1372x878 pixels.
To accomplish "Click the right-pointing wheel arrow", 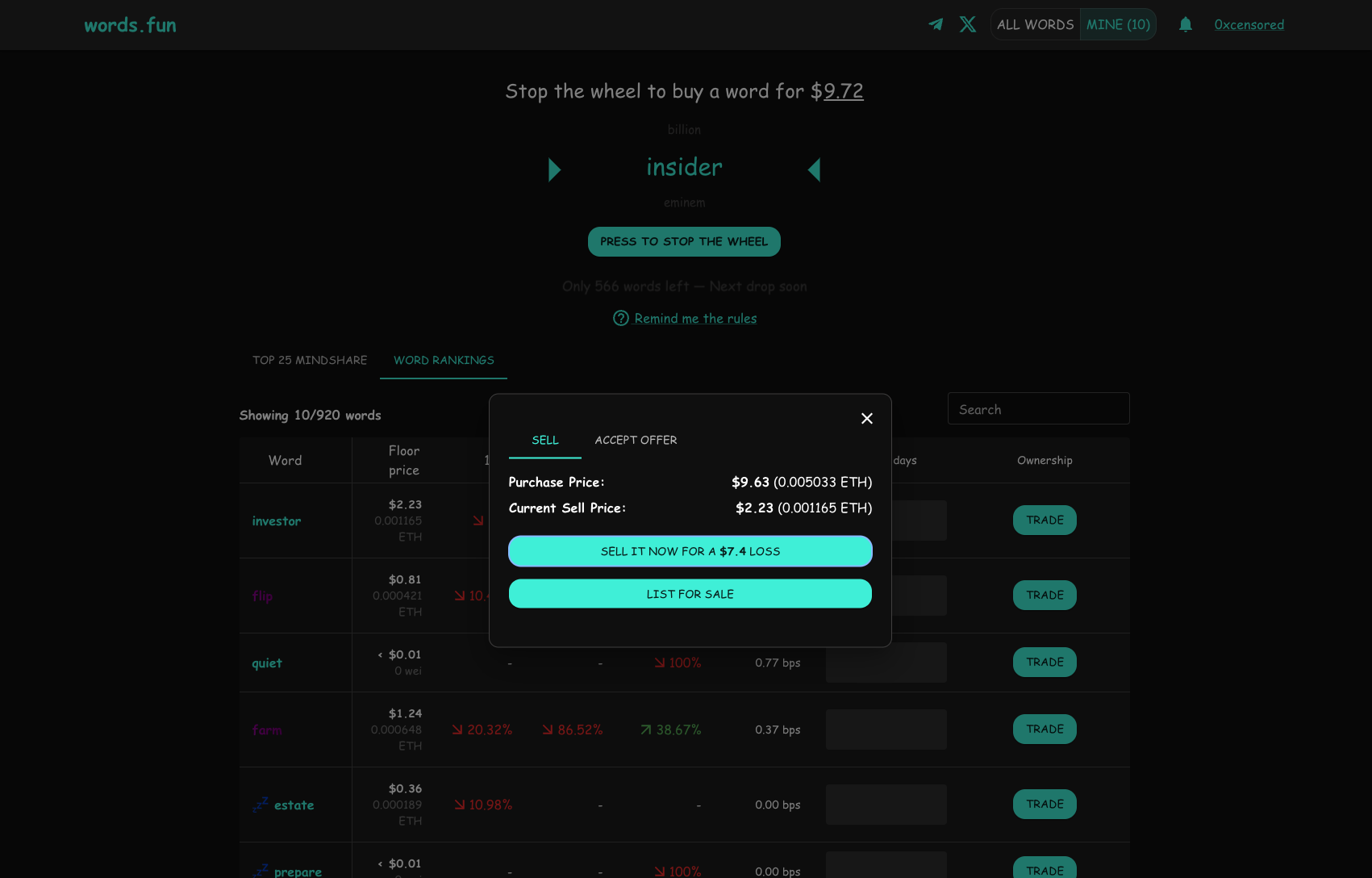I will (x=554, y=169).
